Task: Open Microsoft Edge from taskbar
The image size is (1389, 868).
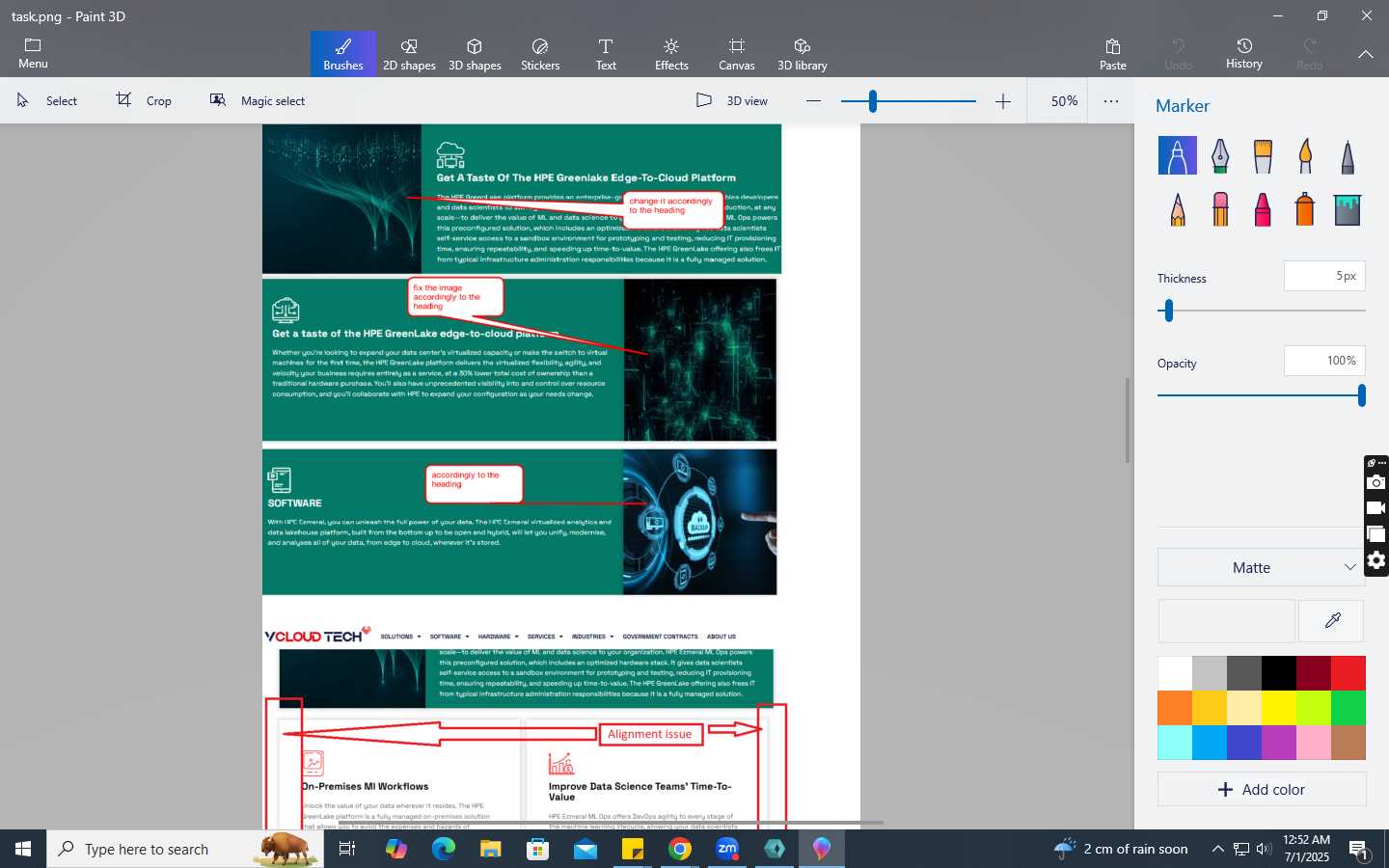Action: pyautogui.click(x=443, y=849)
